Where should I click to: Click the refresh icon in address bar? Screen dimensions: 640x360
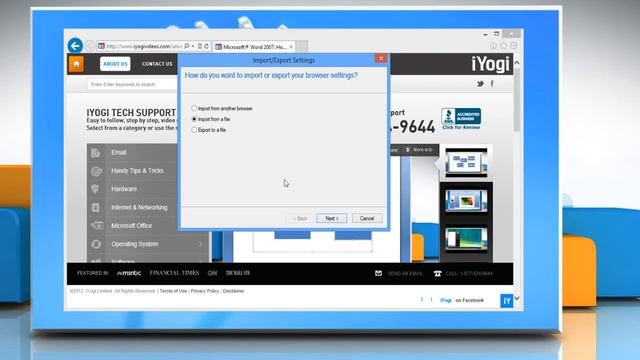(x=207, y=46)
